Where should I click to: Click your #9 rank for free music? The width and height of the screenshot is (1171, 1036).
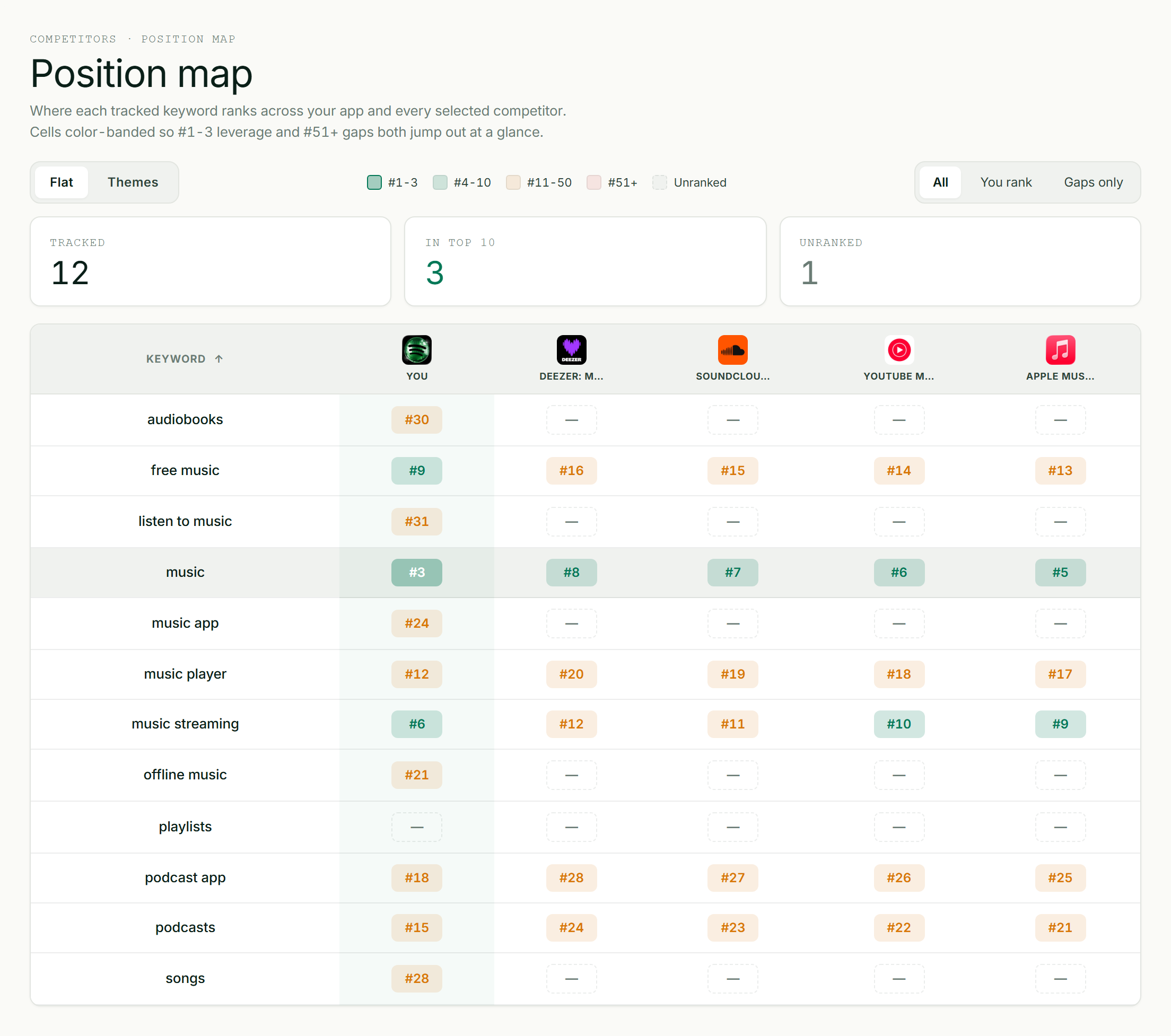(x=416, y=471)
